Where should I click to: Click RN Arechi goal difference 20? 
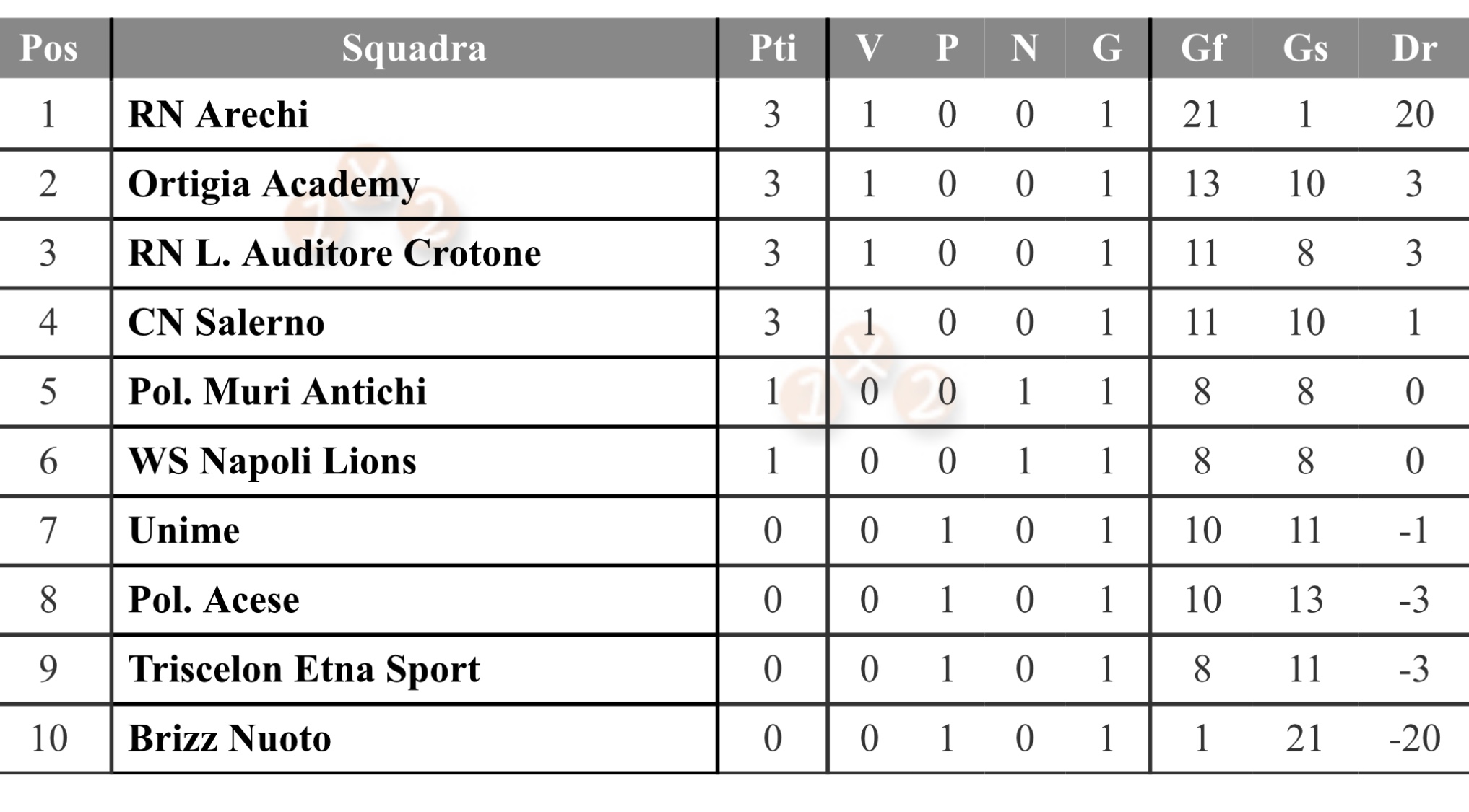[1414, 114]
